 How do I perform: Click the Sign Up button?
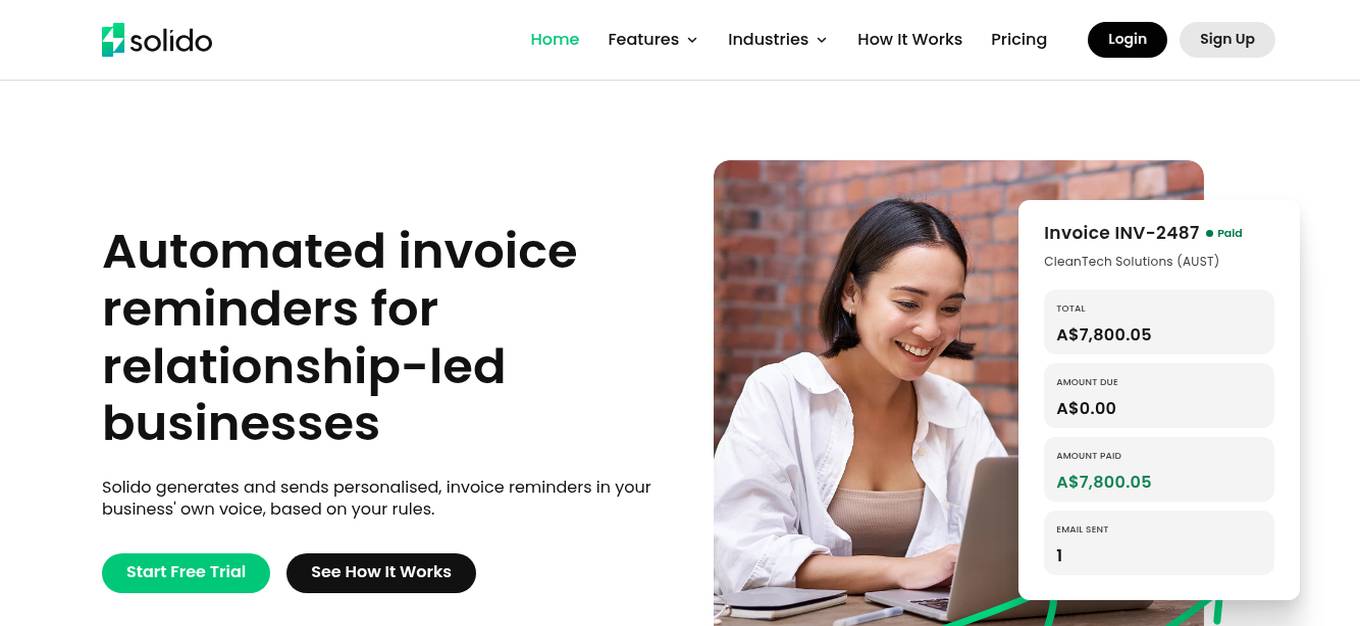pos(1227,40)
